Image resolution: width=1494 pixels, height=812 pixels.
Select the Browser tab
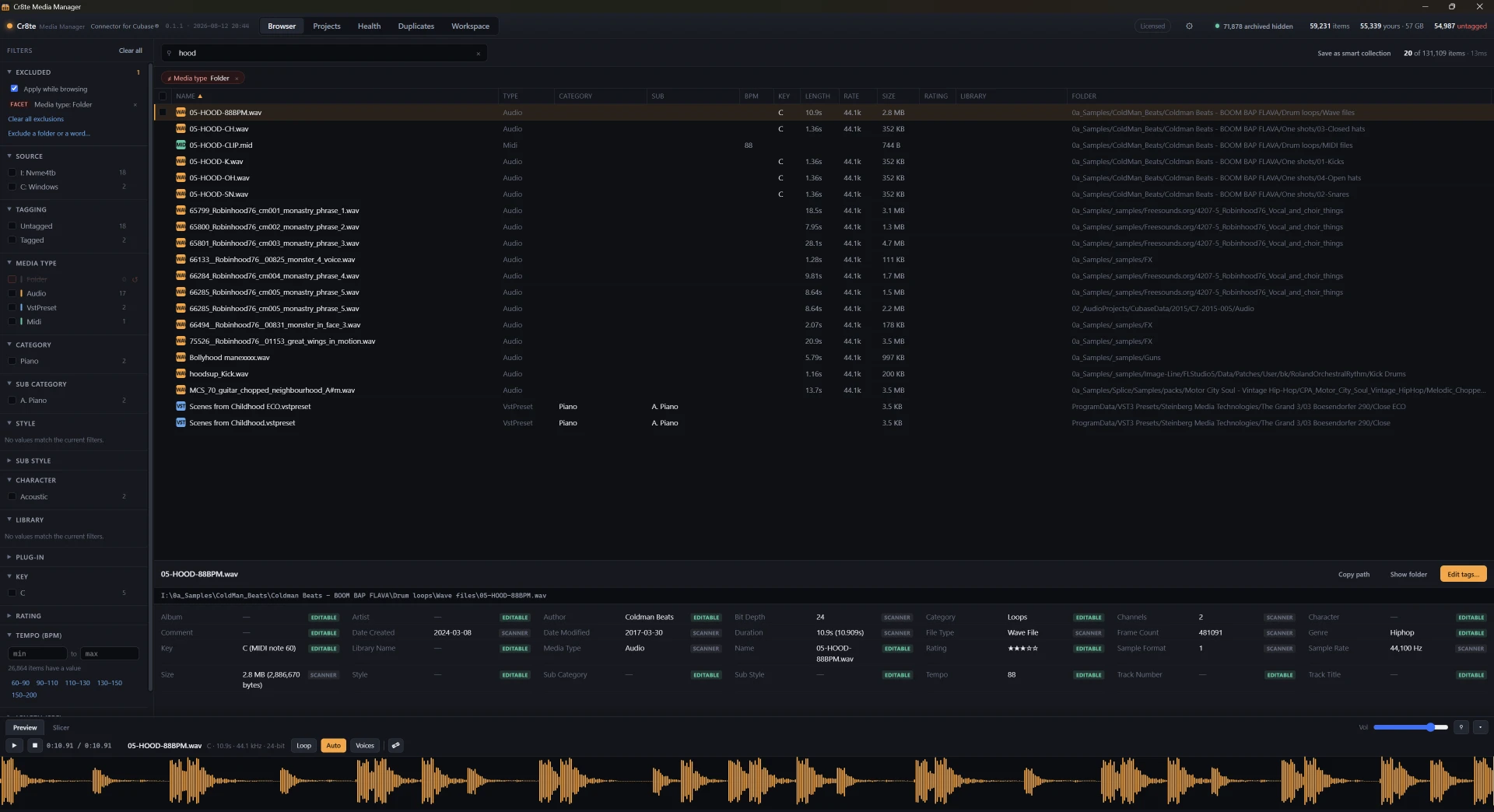point(282,26)
